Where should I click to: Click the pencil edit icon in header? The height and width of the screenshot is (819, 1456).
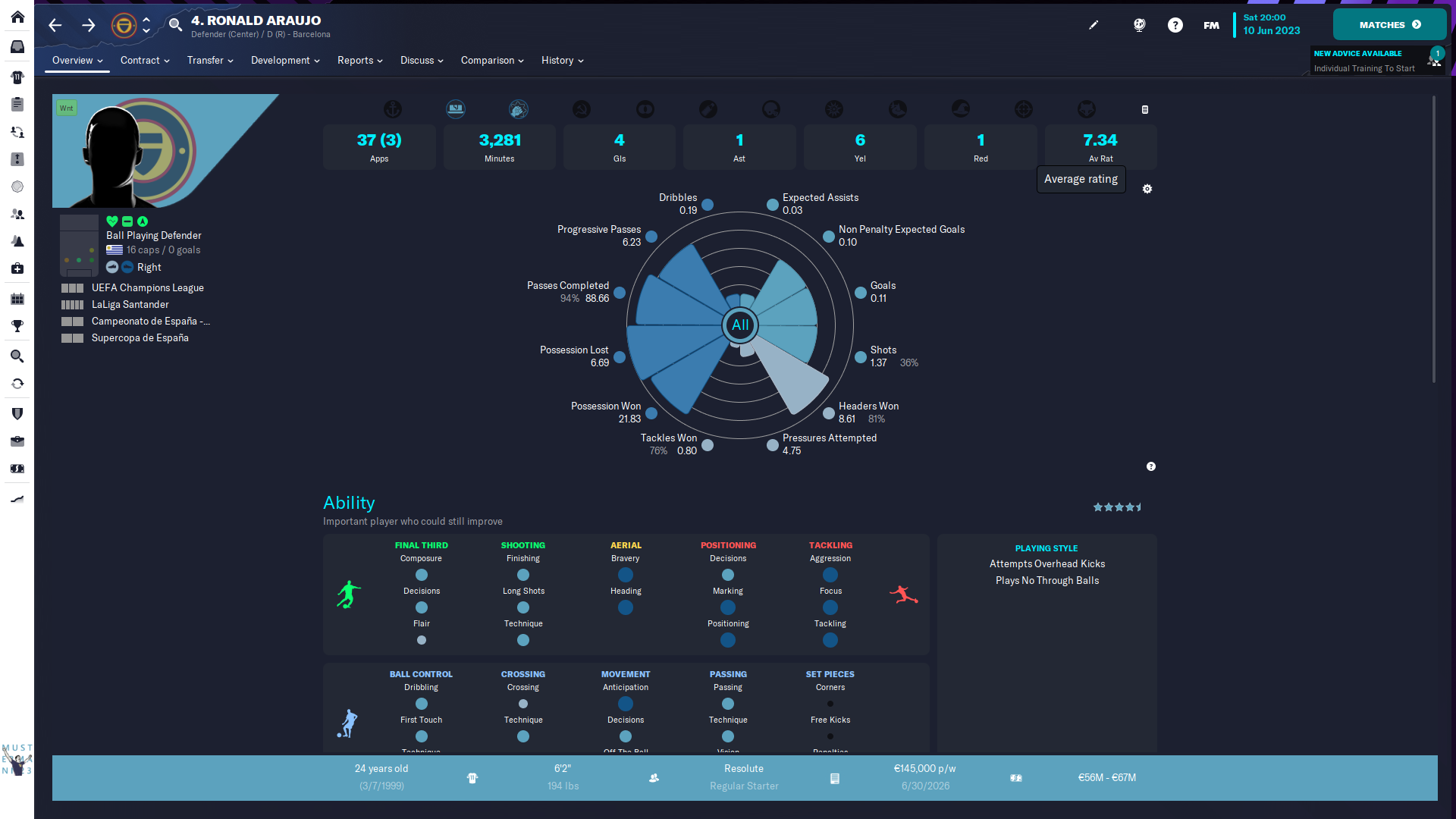(x=1094, y=25)
